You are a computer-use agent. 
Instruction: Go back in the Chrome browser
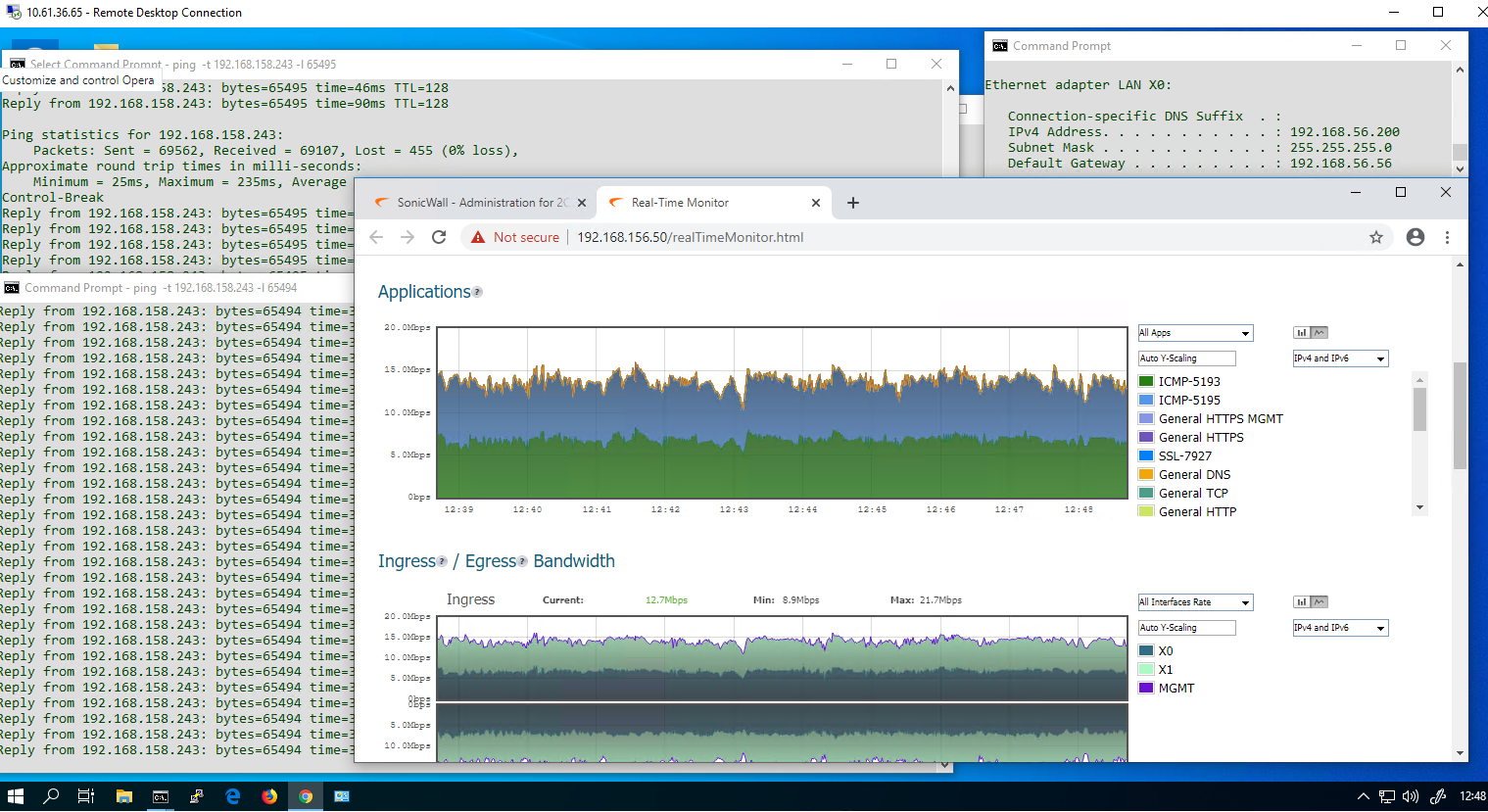click(376, 237)
